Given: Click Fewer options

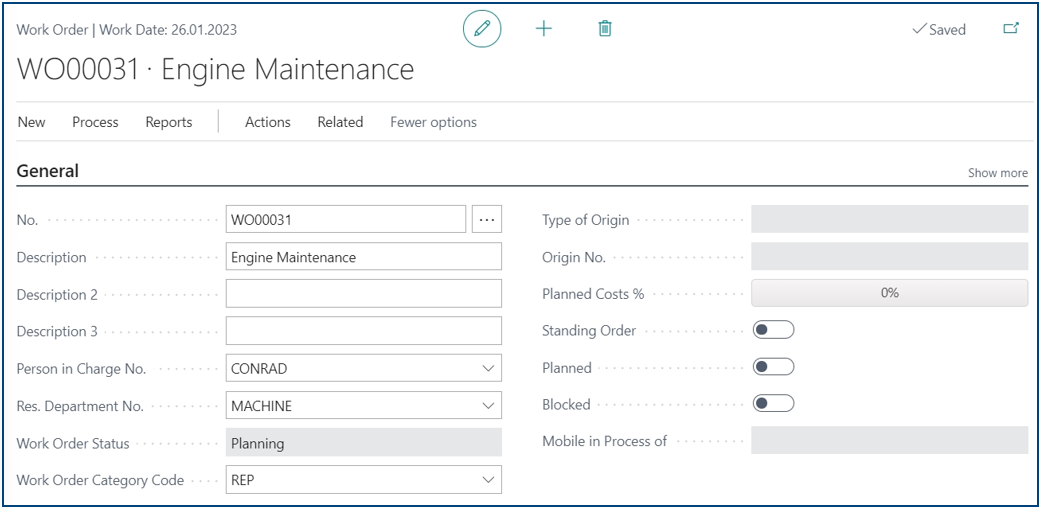Looking at the screenshot, I should pyautogui.click(x=433, y=122).
